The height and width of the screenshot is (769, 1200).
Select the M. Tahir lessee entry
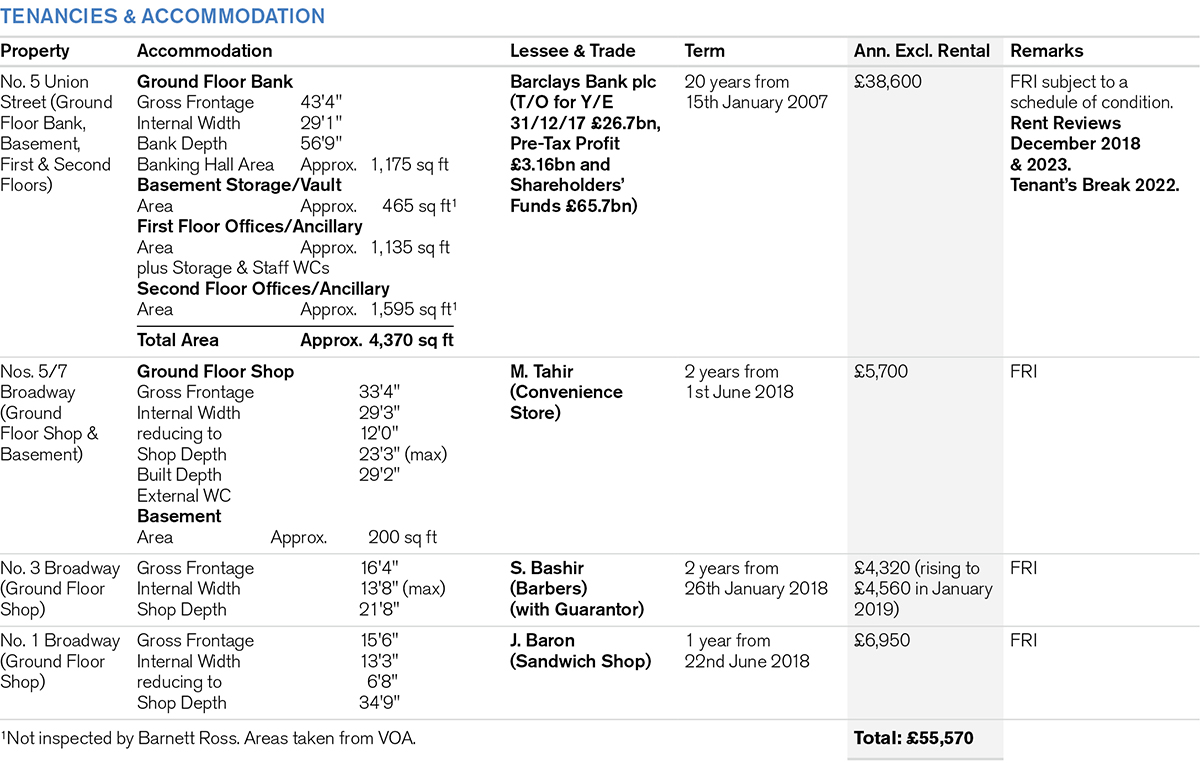[545, 372]
